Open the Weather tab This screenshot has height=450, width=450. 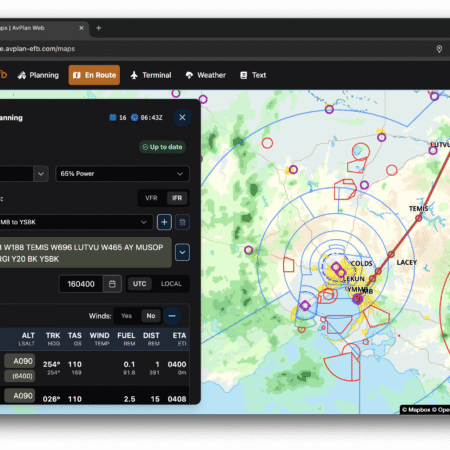(x=206, y=75)
